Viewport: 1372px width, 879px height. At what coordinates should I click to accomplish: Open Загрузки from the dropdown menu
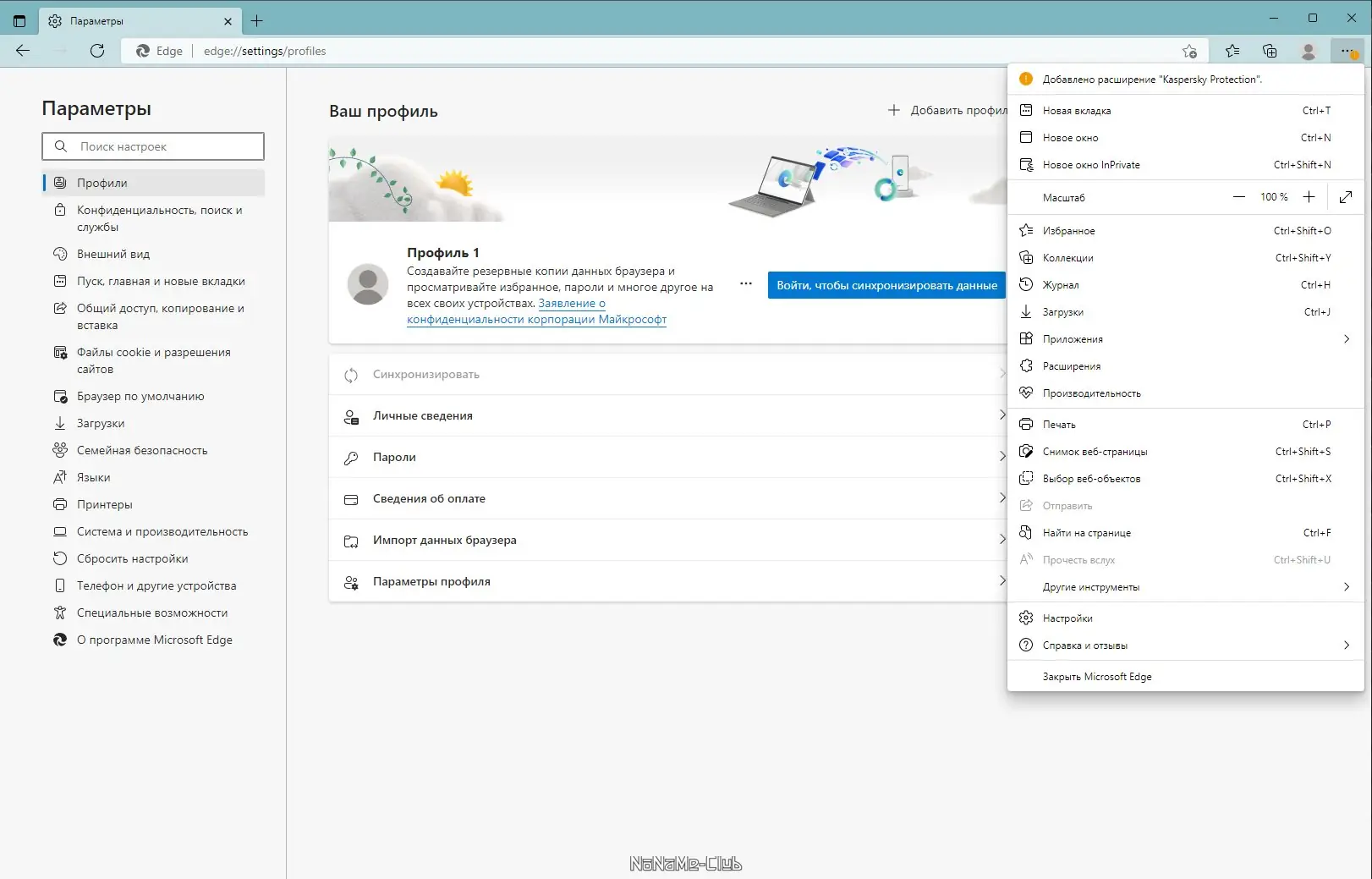[x=1186, y=311]
